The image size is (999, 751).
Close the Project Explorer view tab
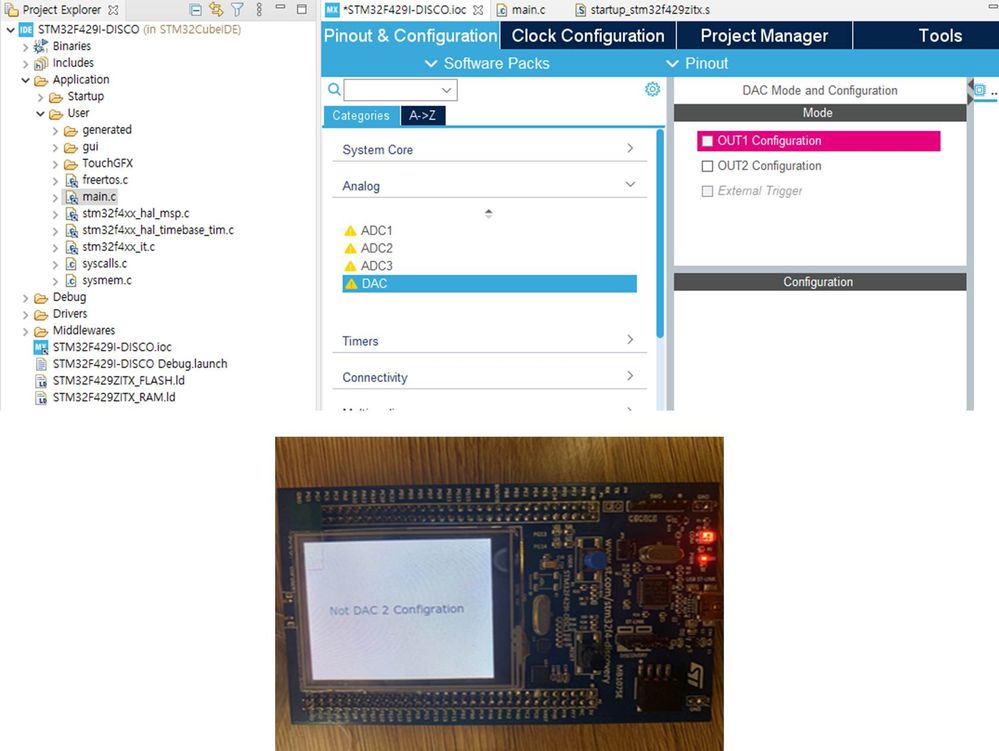click(113, 10)
